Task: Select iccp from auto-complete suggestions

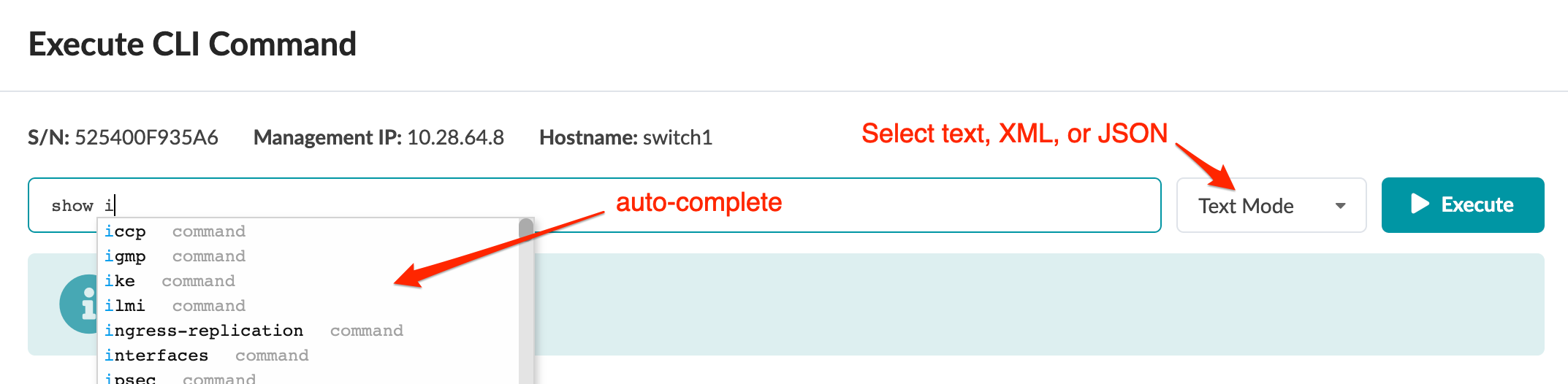Action: click(x=126, y=231)
